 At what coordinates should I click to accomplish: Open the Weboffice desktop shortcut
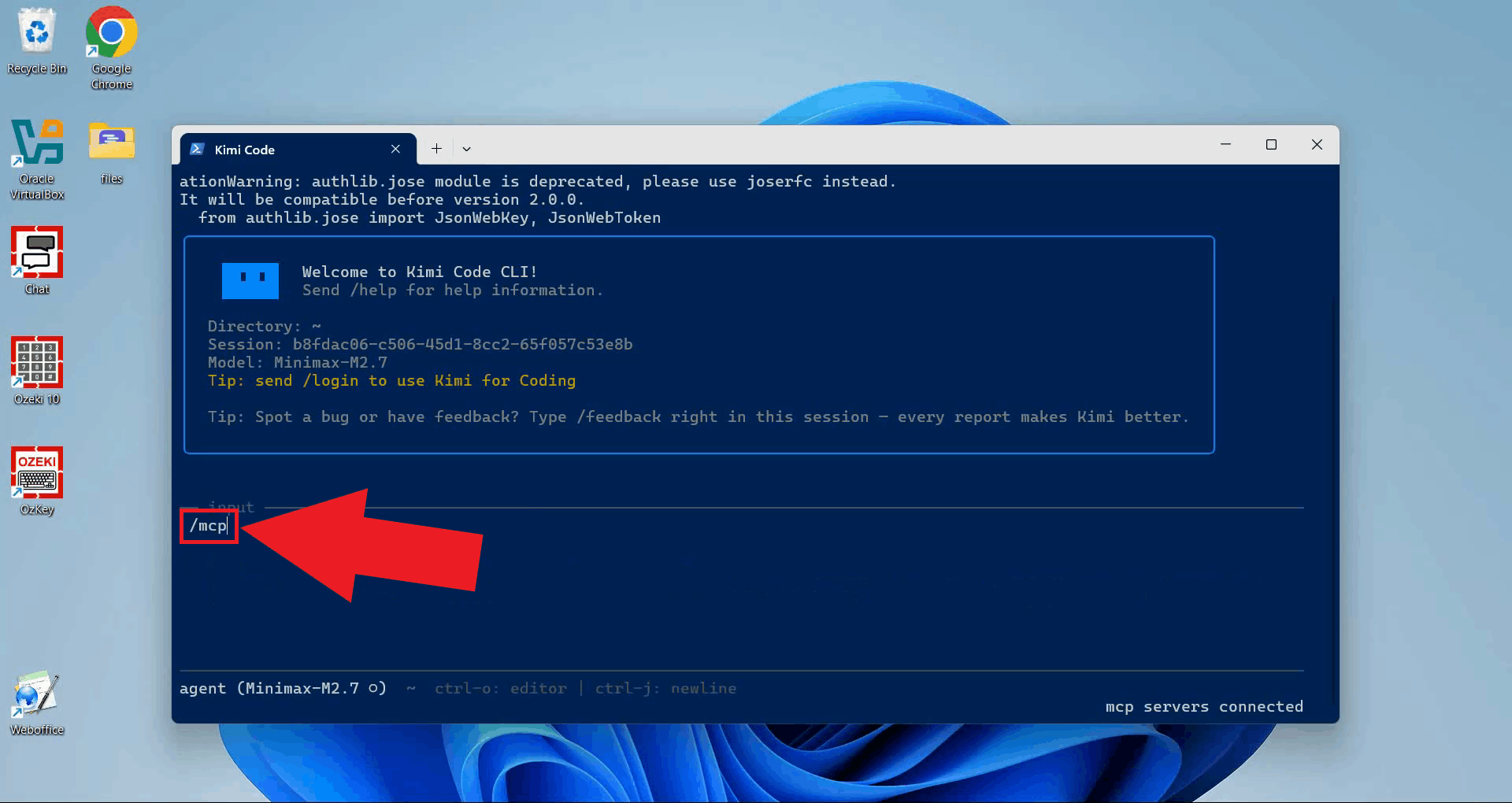37,702
